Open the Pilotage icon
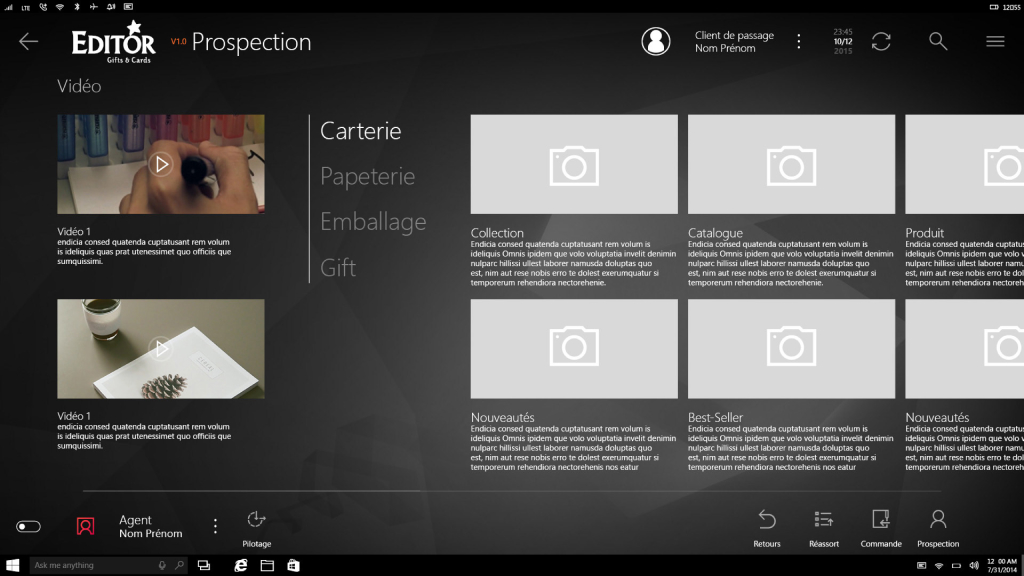 coord(256,519)
